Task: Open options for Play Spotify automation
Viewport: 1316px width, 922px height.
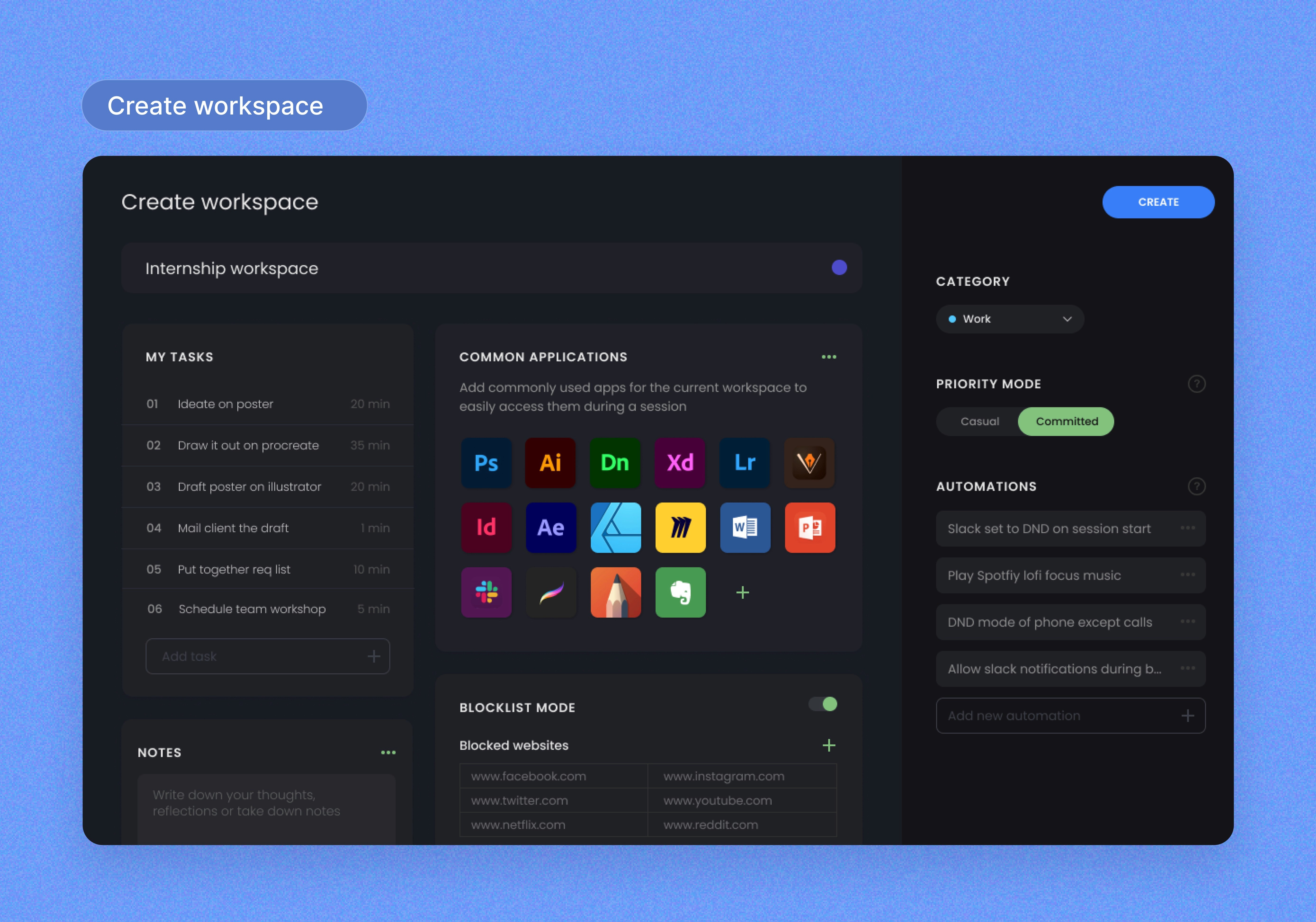Action: click(x=1188, y=575)
